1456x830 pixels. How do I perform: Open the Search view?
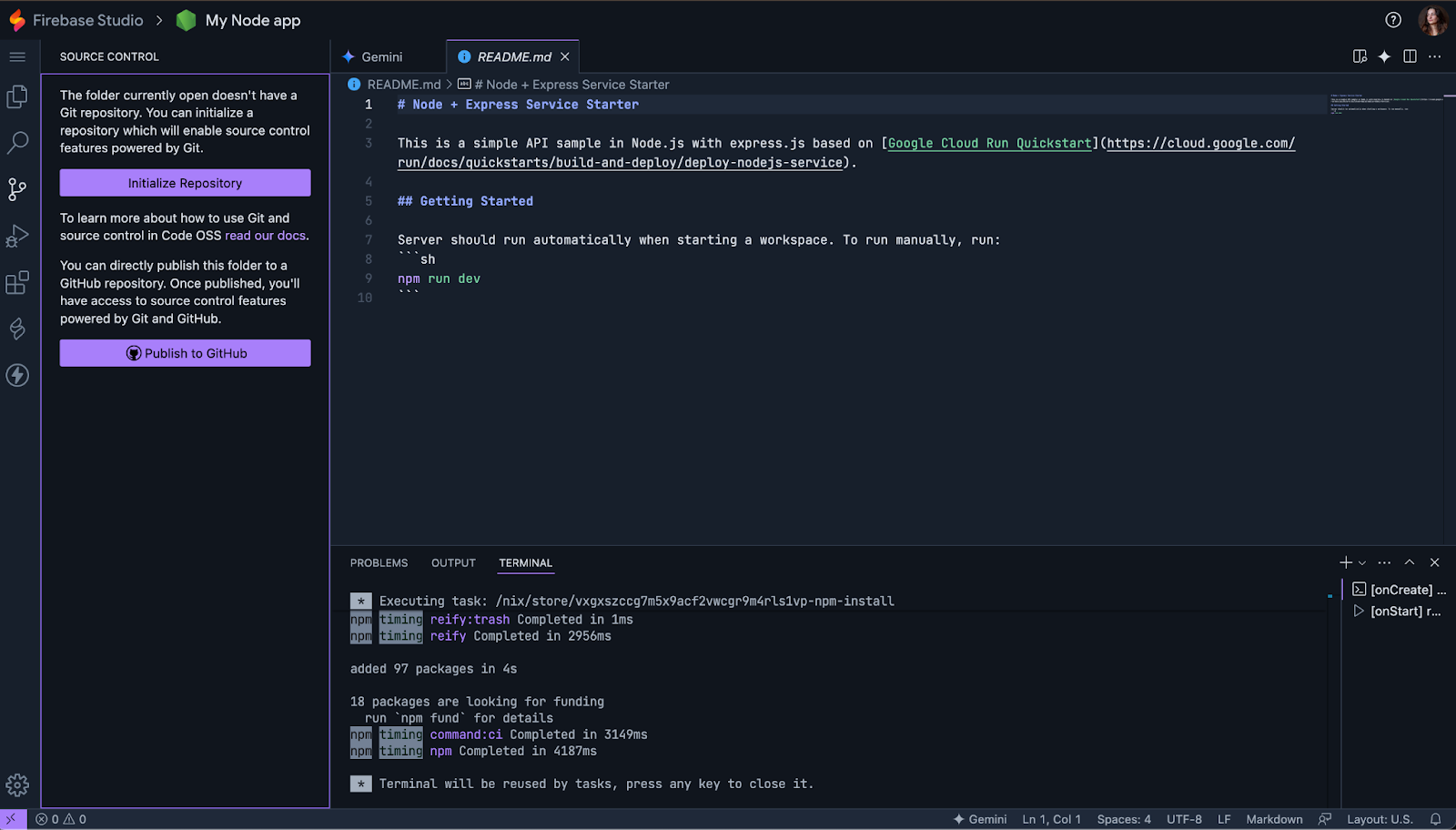pos(17,143)
